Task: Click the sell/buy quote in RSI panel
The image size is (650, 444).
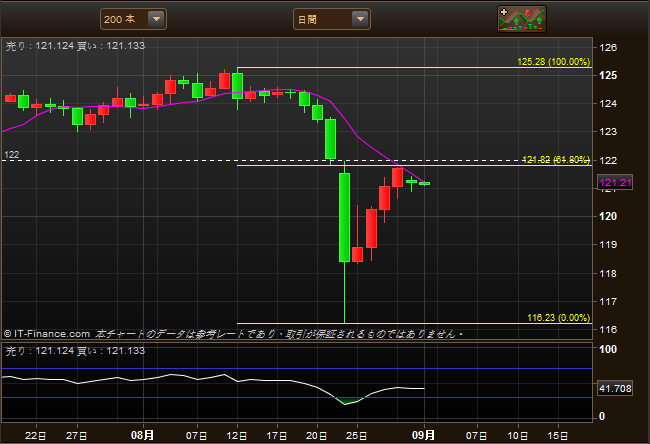Action: coord(75,351)
